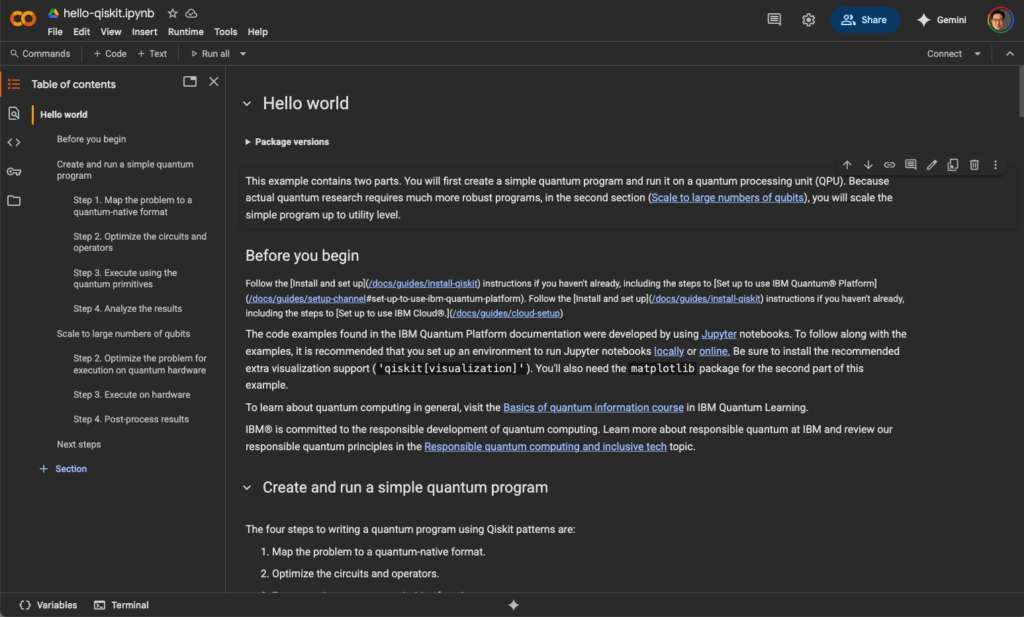Pop out Table of contents into new tab
This screenshot has height=617, width=1024.
[x=189, y=82]
